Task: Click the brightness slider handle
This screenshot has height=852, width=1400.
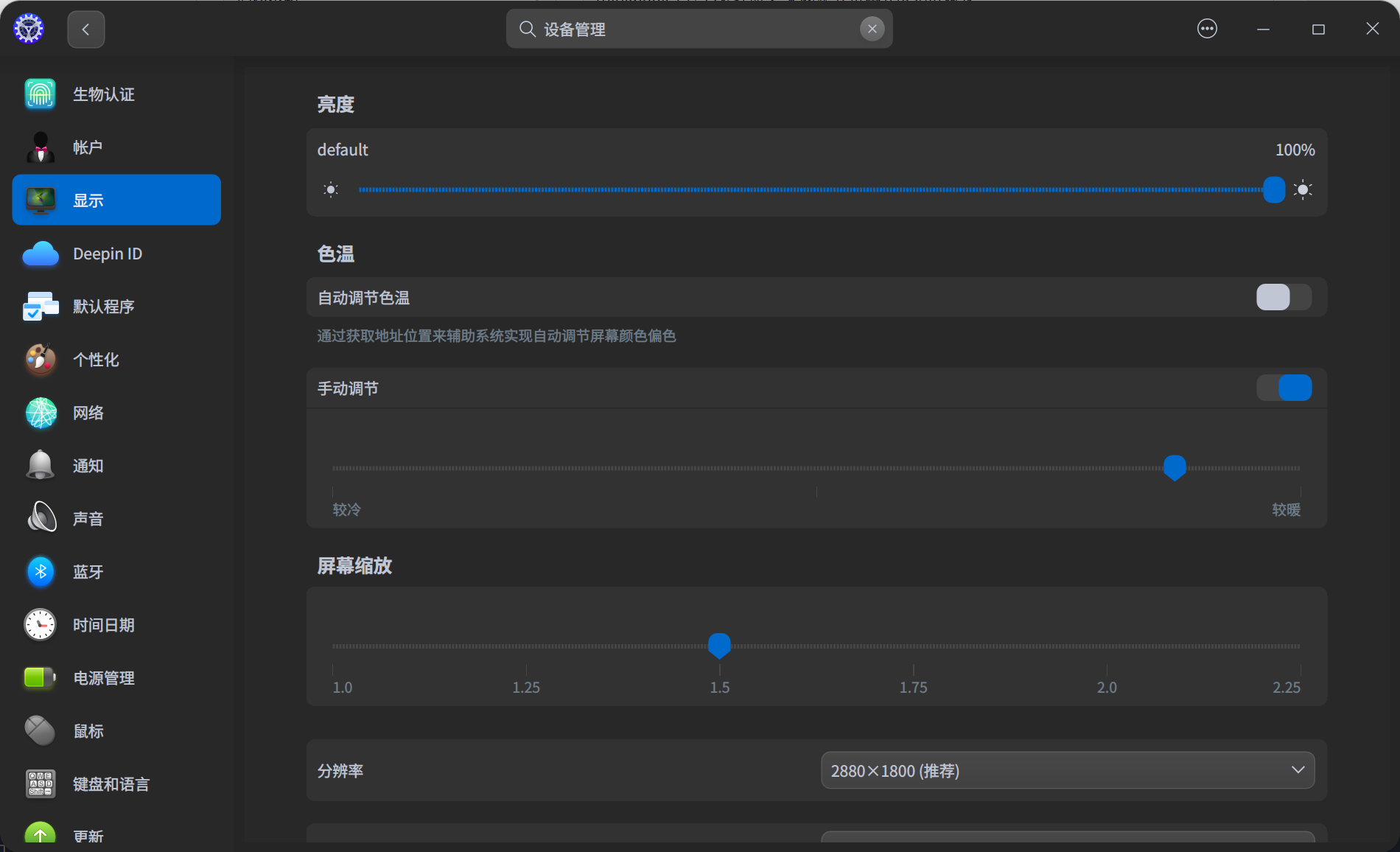Action: 1274,189
